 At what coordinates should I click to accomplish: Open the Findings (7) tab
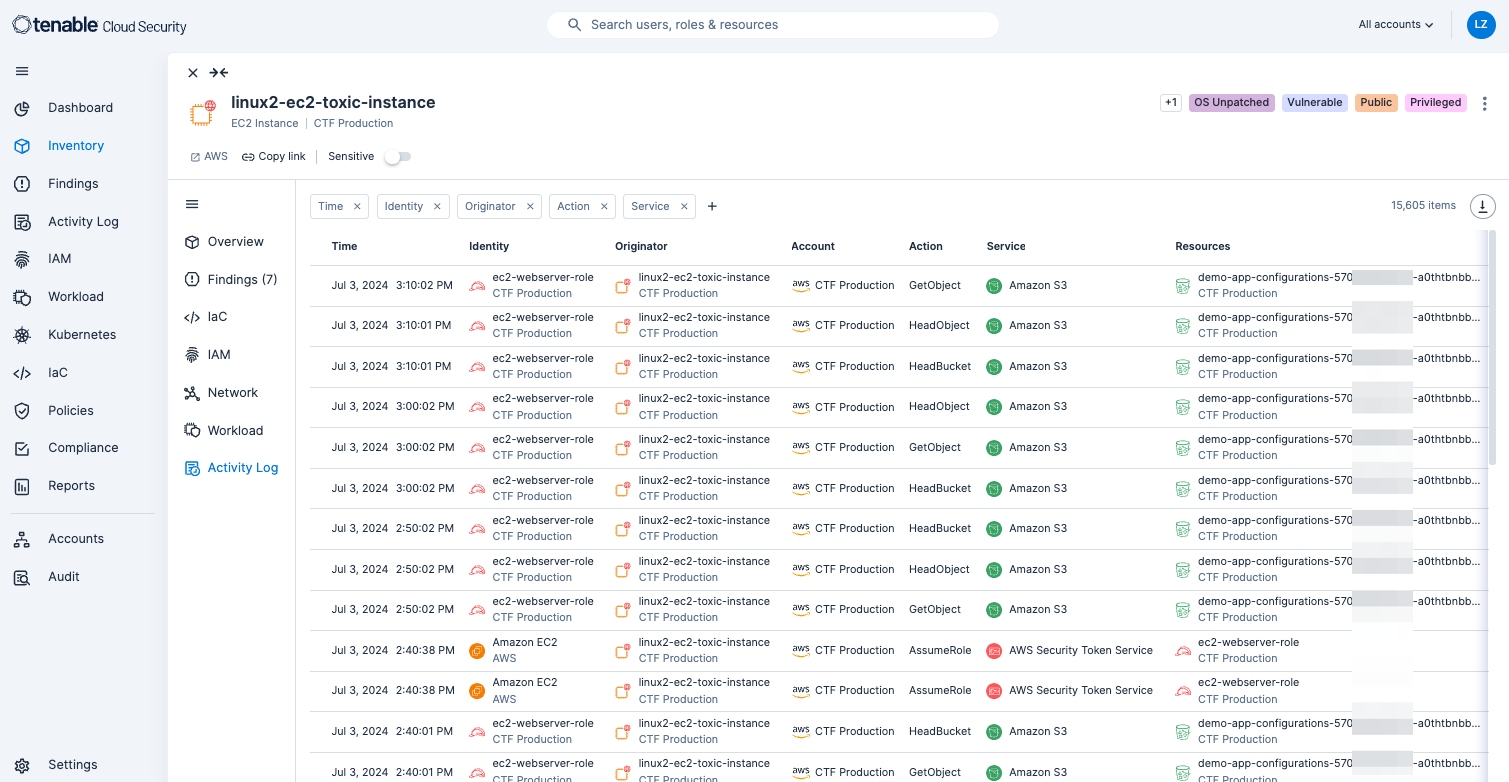pos(242,280)
